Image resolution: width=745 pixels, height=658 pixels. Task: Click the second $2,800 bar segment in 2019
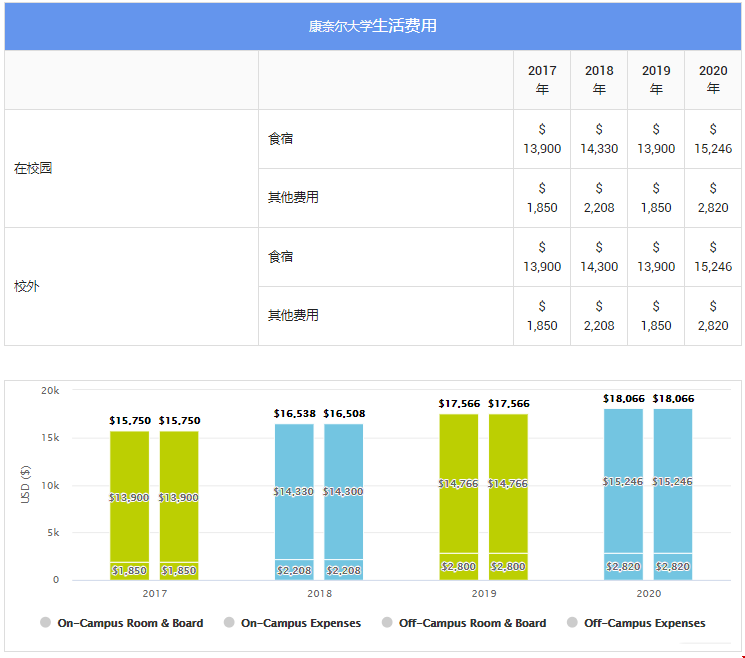click(508, 567)
